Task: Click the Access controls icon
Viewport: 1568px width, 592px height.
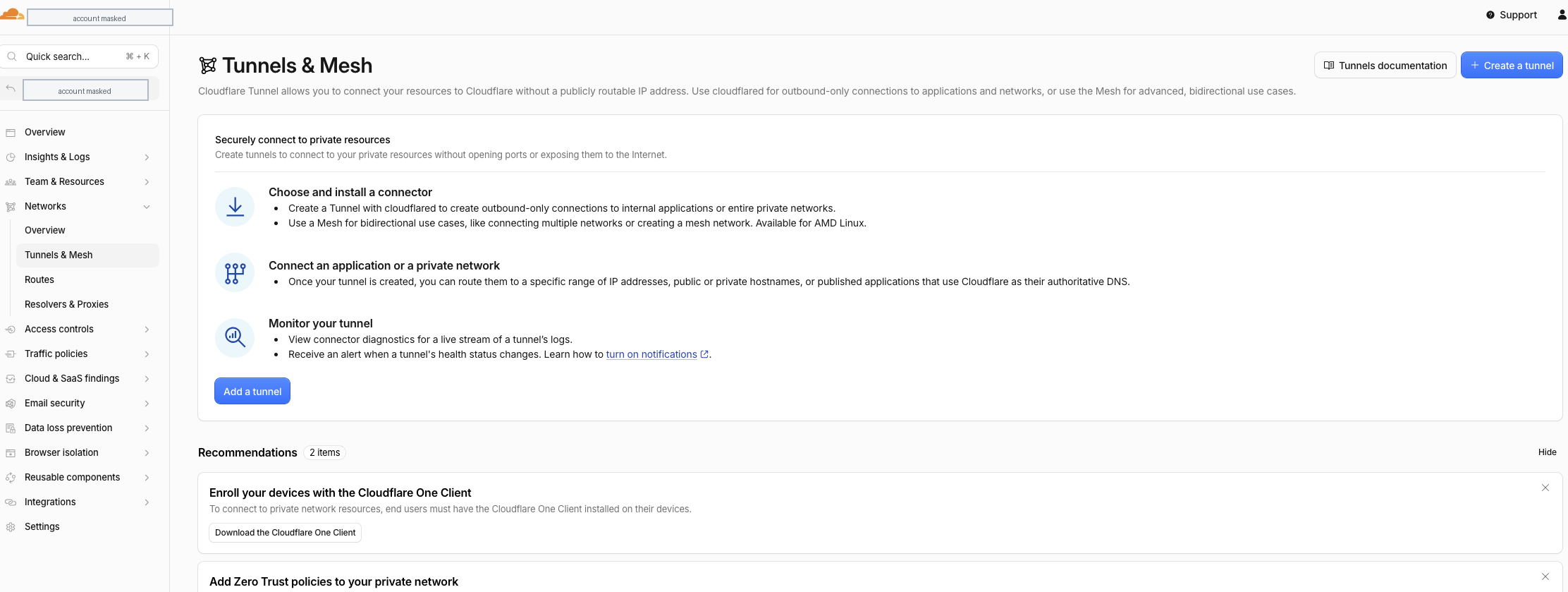Action: point(11,330)
